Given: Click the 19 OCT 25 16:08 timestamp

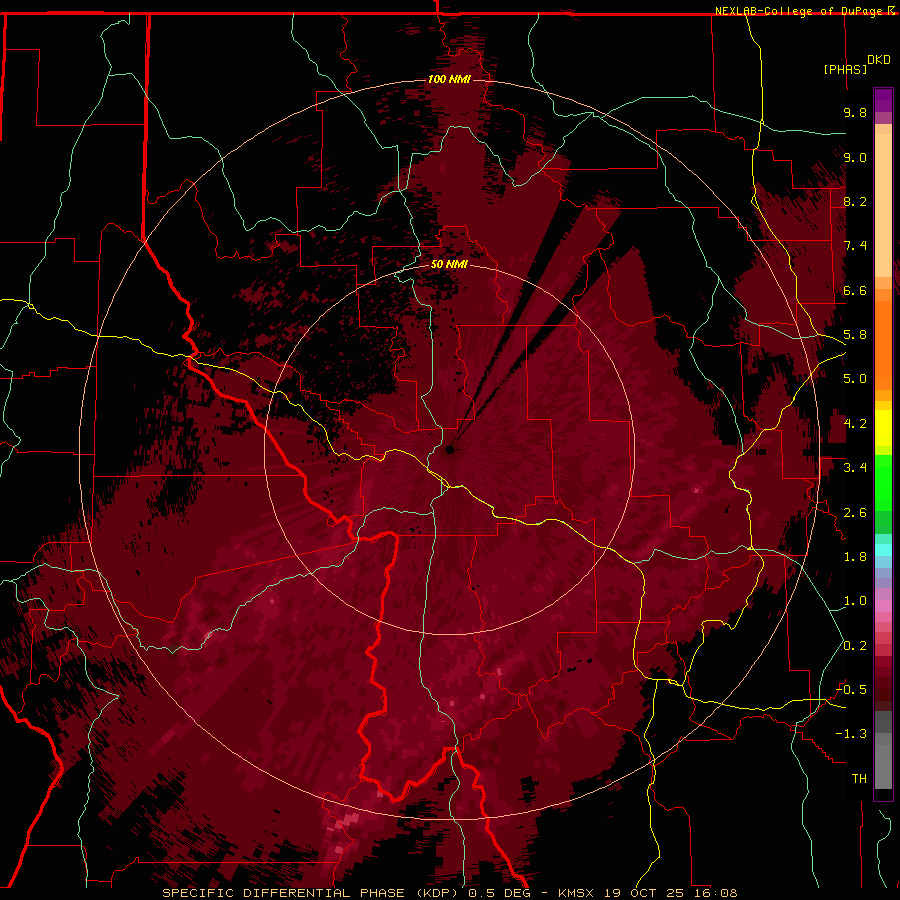Looking at the screenshot, I should 669,893.
